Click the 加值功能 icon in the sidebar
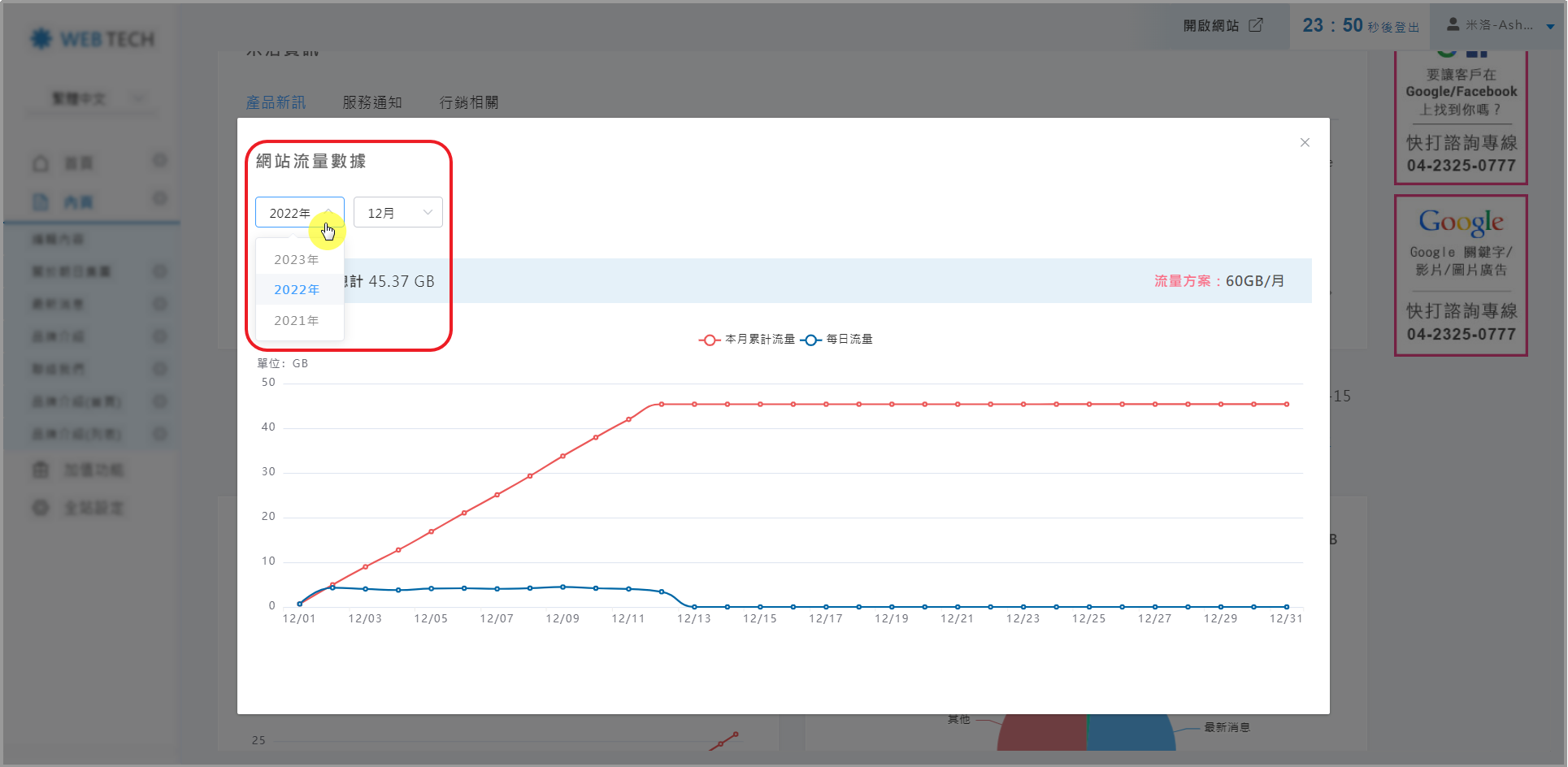 click(x=41, y=470)
